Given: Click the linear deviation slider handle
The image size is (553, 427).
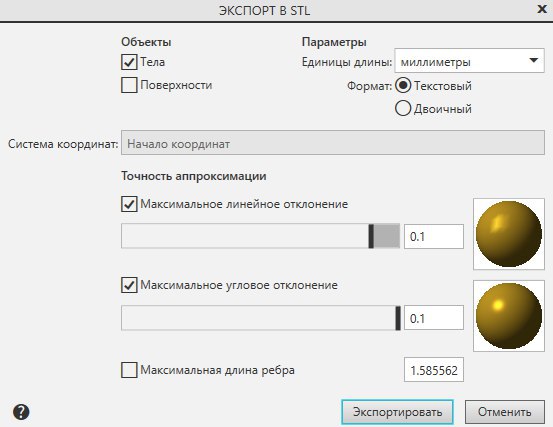Looking at the screenshot, I should [x=371, y=236].
